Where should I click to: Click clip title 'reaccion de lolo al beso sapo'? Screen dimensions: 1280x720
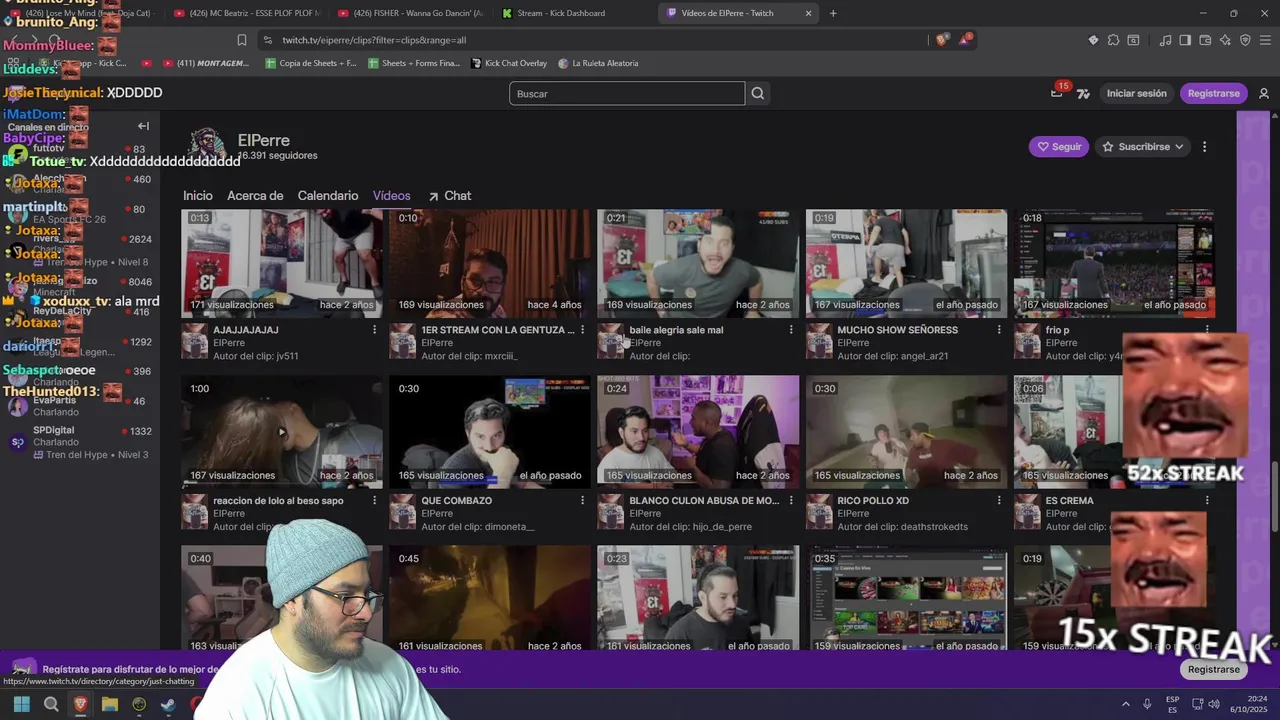[278, 500]
